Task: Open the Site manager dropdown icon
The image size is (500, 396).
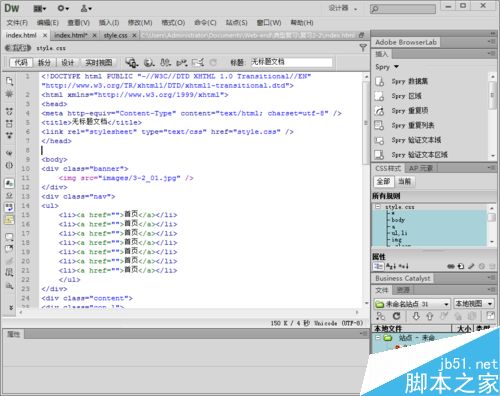Action: point(86,9)
